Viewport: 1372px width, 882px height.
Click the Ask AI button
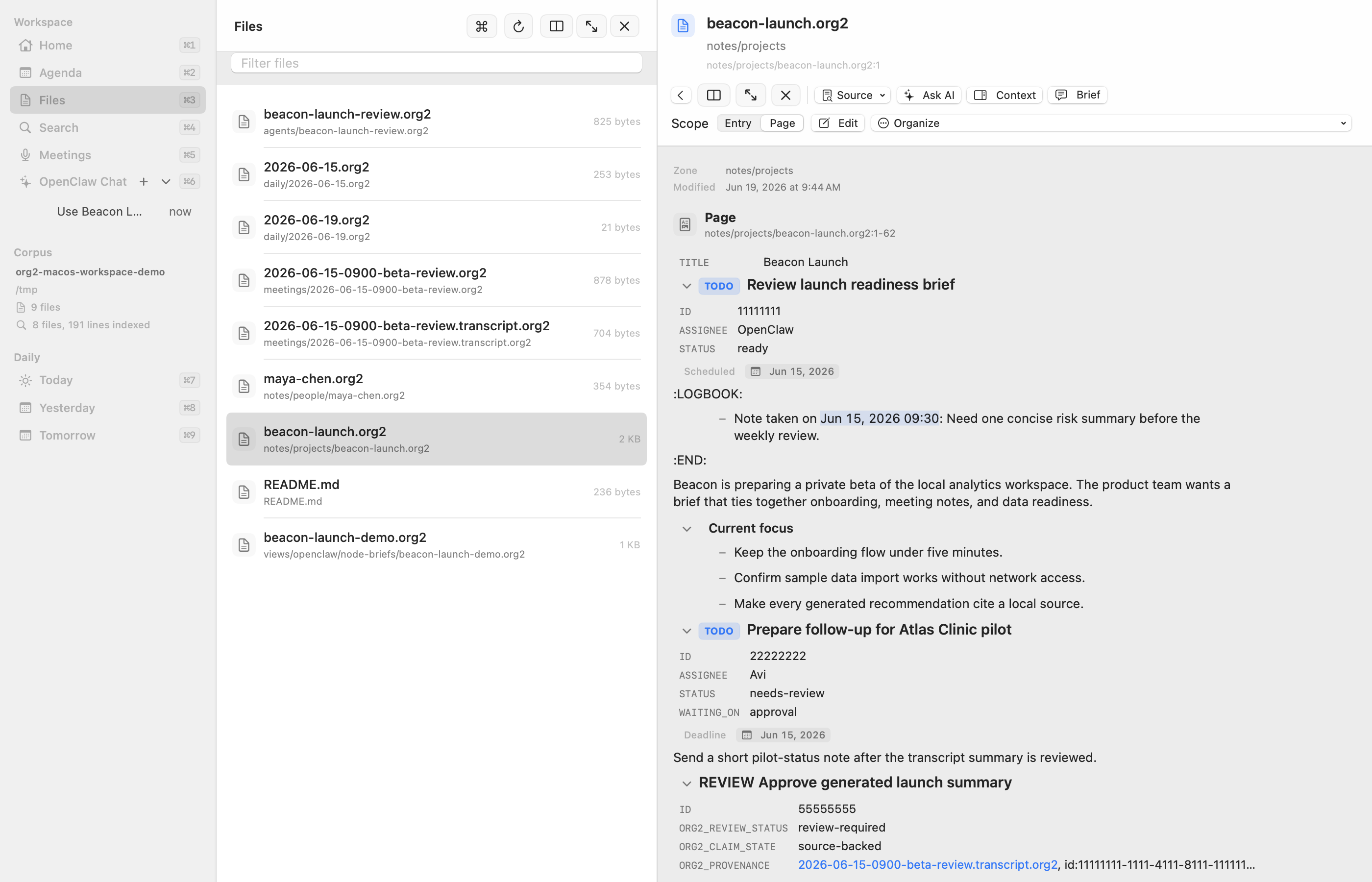[x=929, y=95]
